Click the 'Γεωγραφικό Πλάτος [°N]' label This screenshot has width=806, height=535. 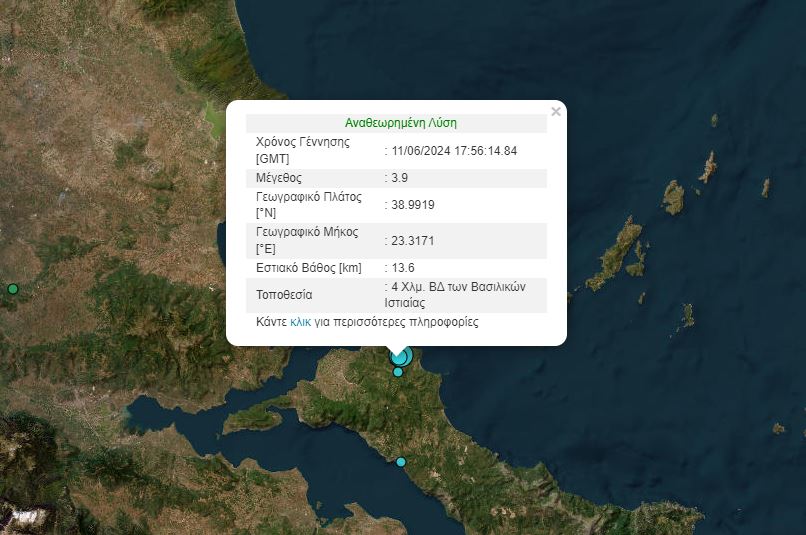click(x=308, y=205)
